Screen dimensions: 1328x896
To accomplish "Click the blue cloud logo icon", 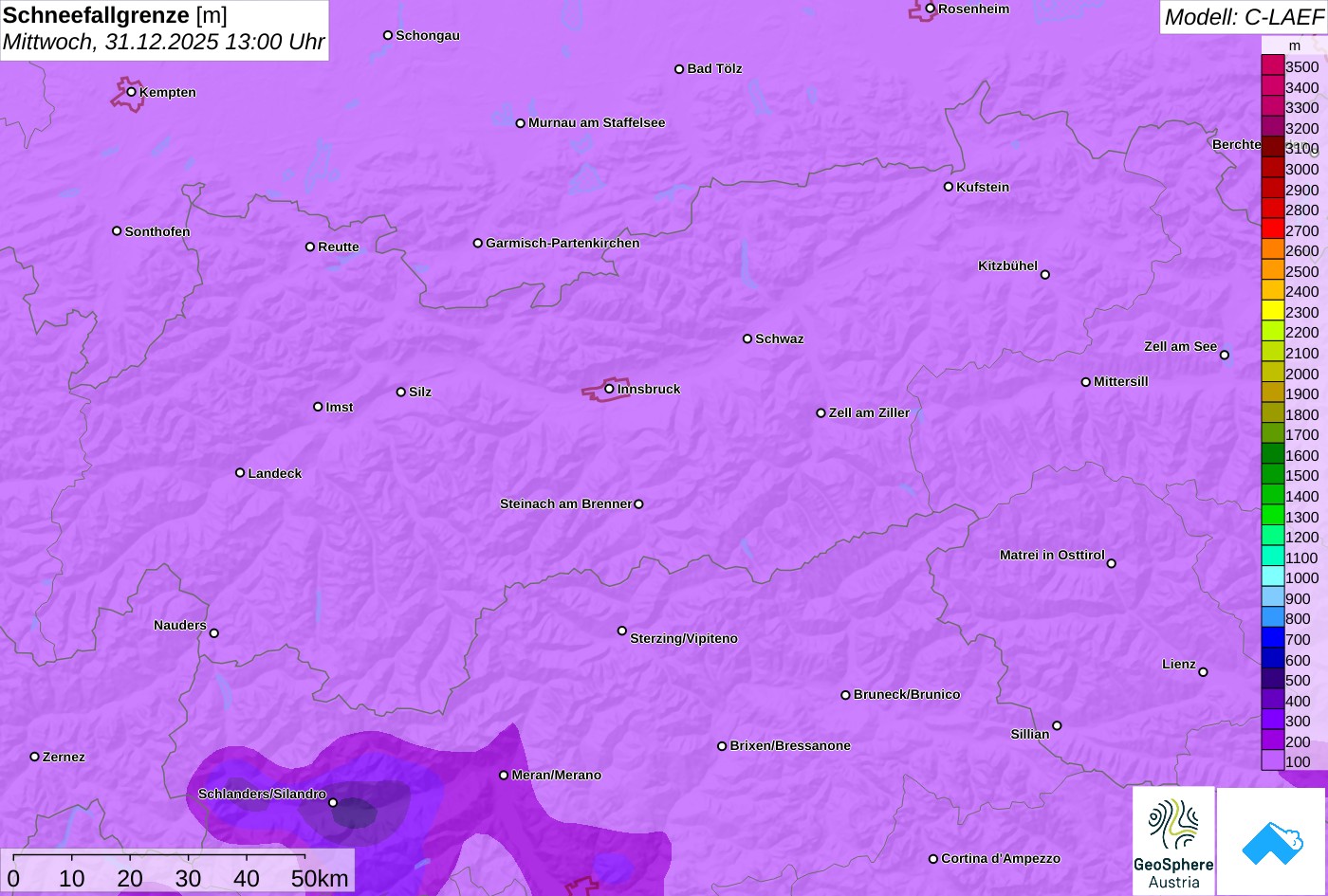I will pyautogui.click(x=1271, y=841).
